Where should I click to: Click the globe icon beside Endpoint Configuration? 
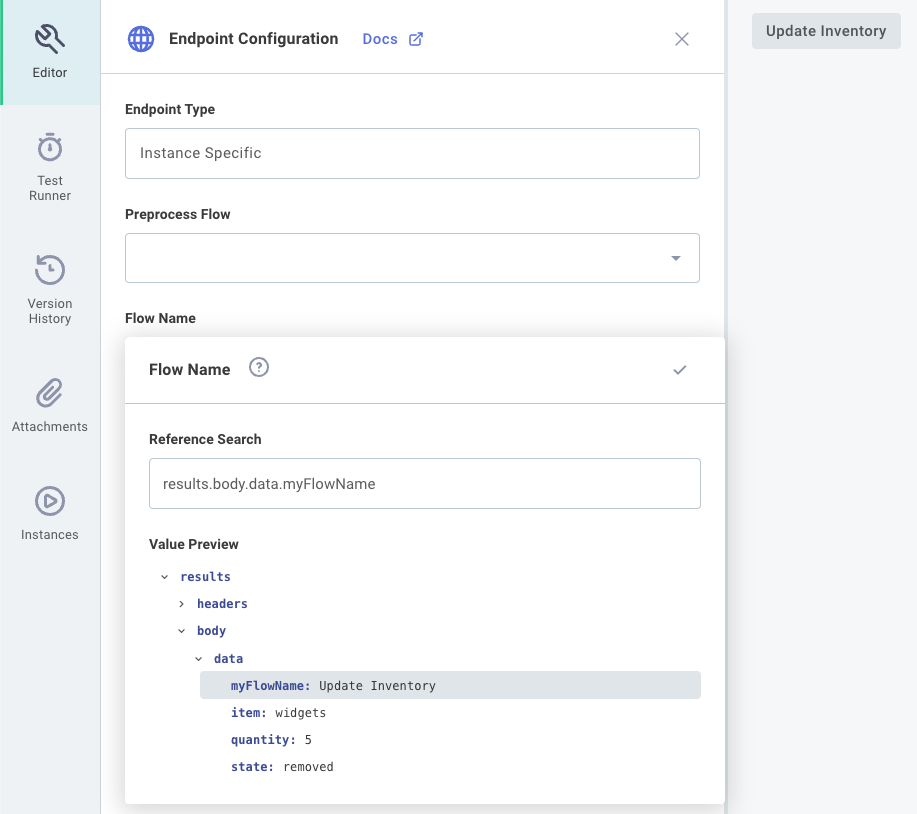pos(140,38)
